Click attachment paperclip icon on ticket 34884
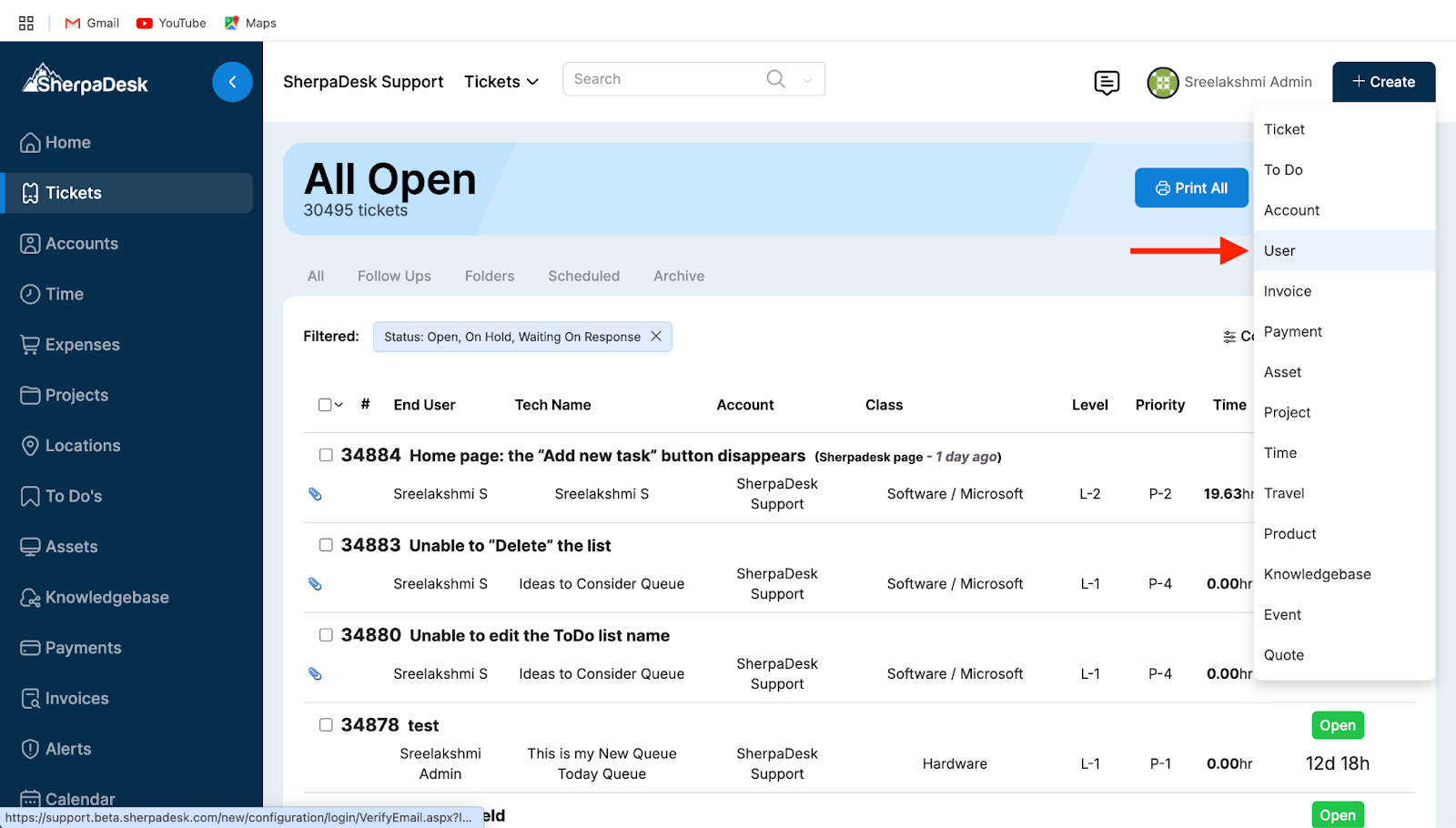The width and height of the screenshot is (1456, 828). click(x=315, y=494)
